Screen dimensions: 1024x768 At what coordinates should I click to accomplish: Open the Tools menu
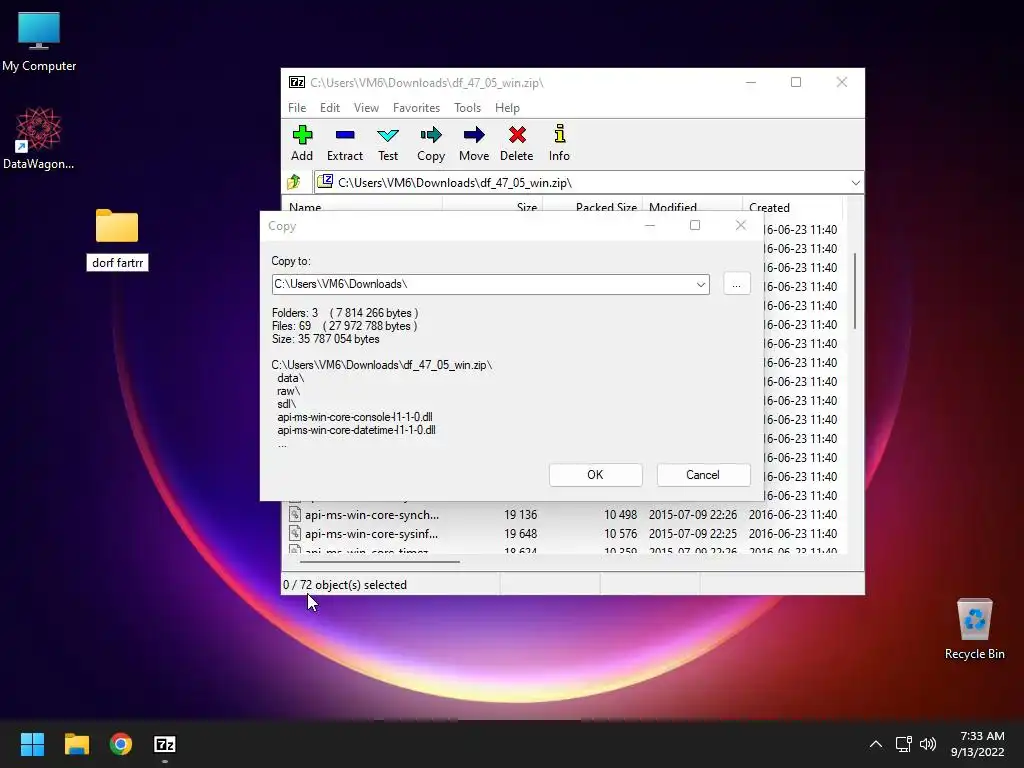tap(468, 108)
